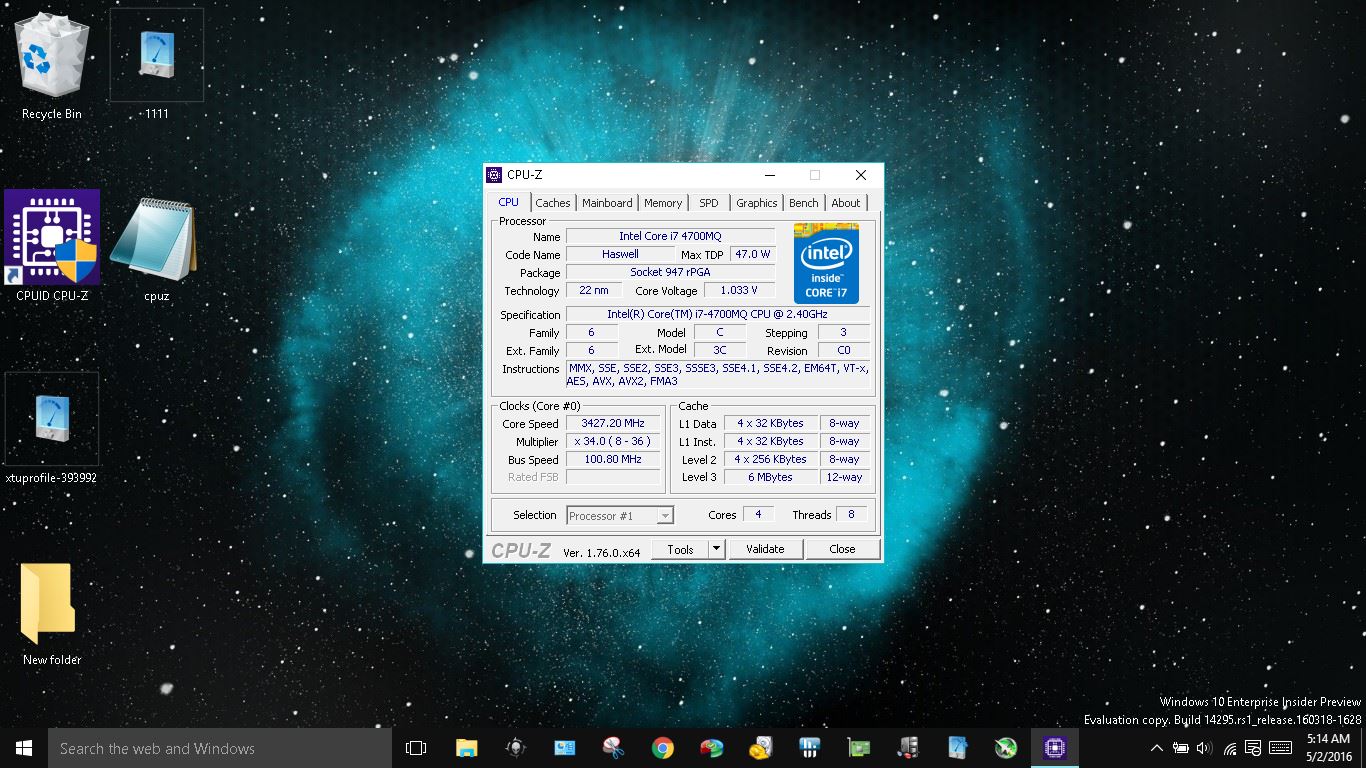Click the Package value Socket 947 rPGA
The image size is (1366, 768).
(670, 273)
